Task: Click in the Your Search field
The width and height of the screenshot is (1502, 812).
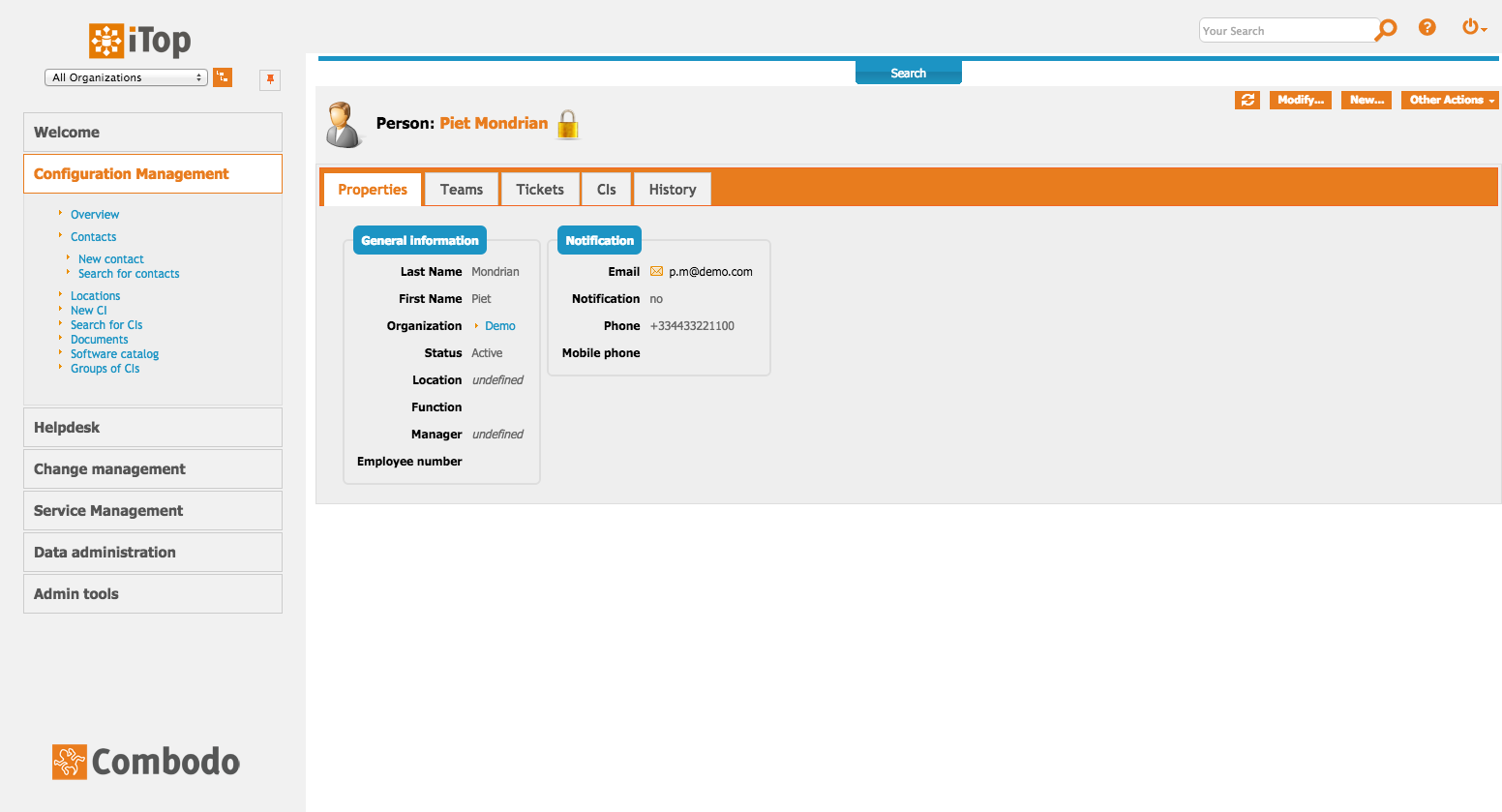Action: click(x=1285, y=31)
